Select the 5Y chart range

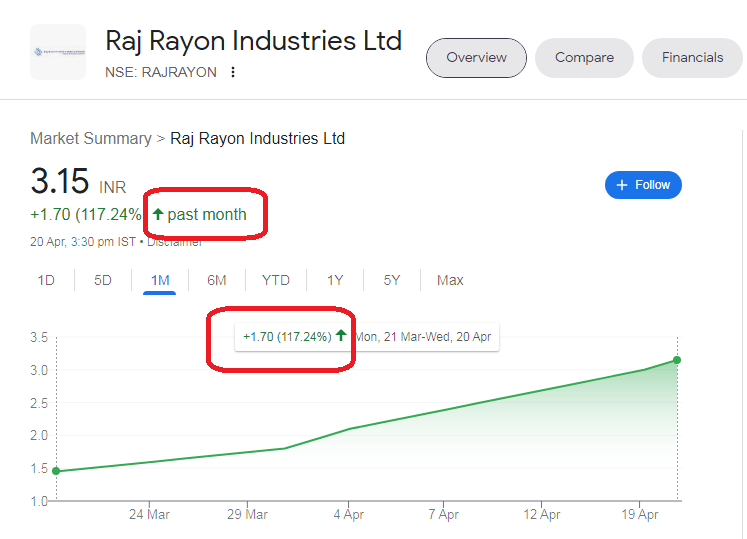pyautogui.click(x=392, y=280)
